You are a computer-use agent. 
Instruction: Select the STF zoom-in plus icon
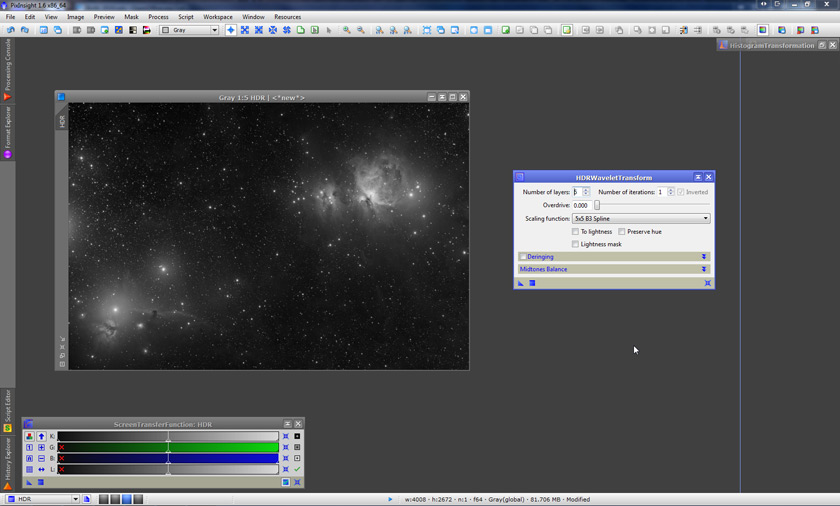[41, 447]
